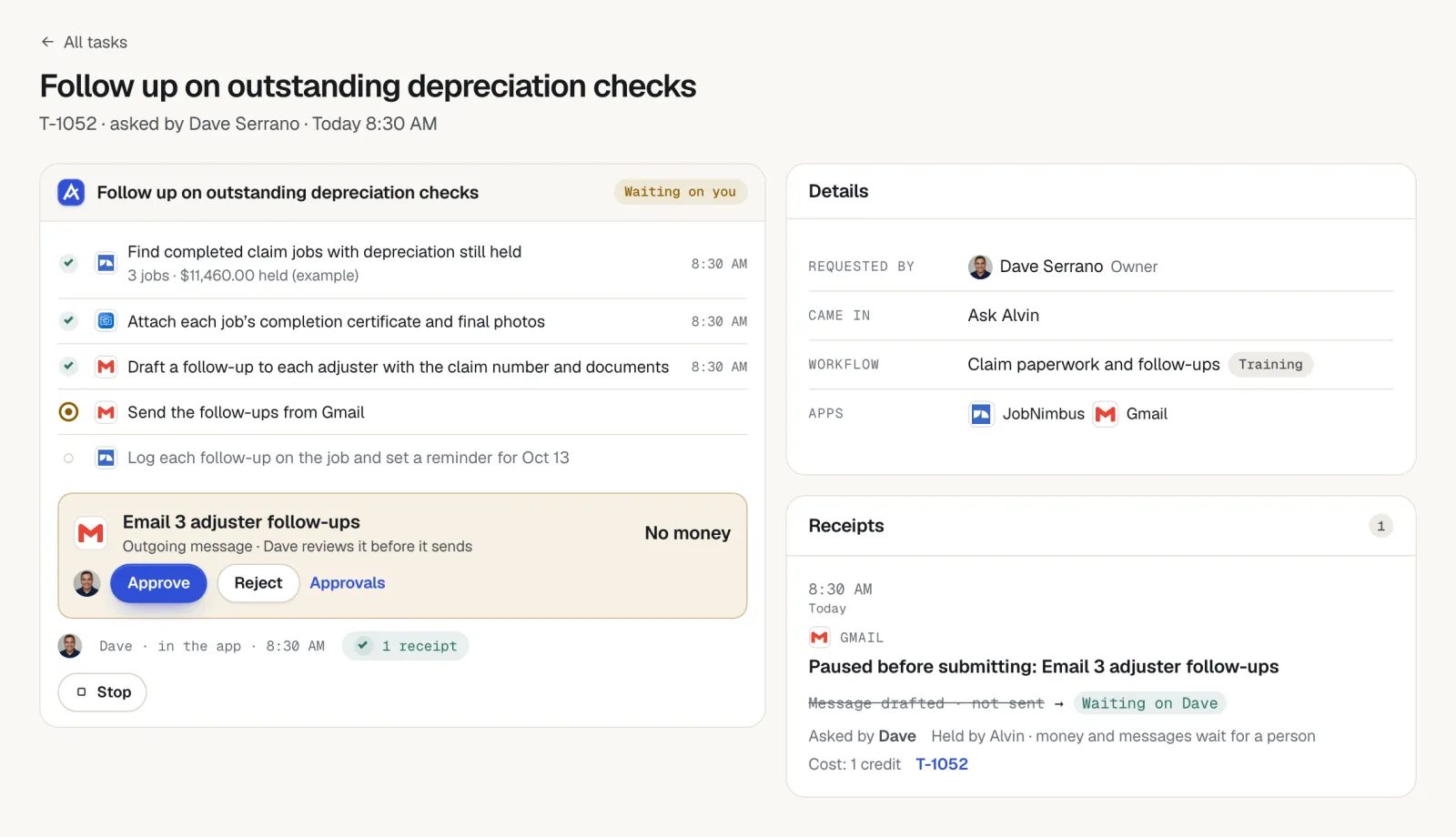This screenshot has width=1456, height=837.
Task: Click 'Ask Alvin' in Came In row
Action: coord(1004,316)
